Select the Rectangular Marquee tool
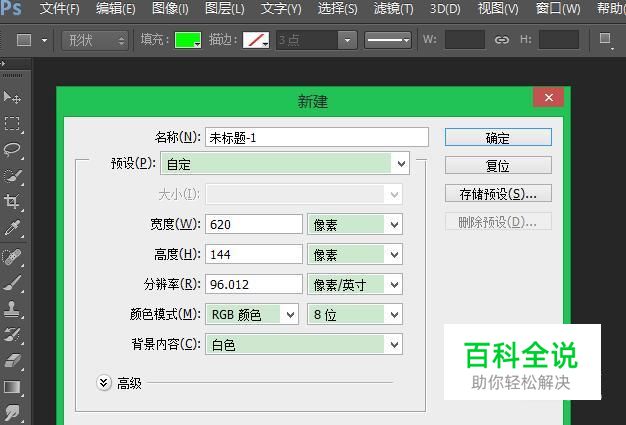626x425 pixels. [12, 124]
